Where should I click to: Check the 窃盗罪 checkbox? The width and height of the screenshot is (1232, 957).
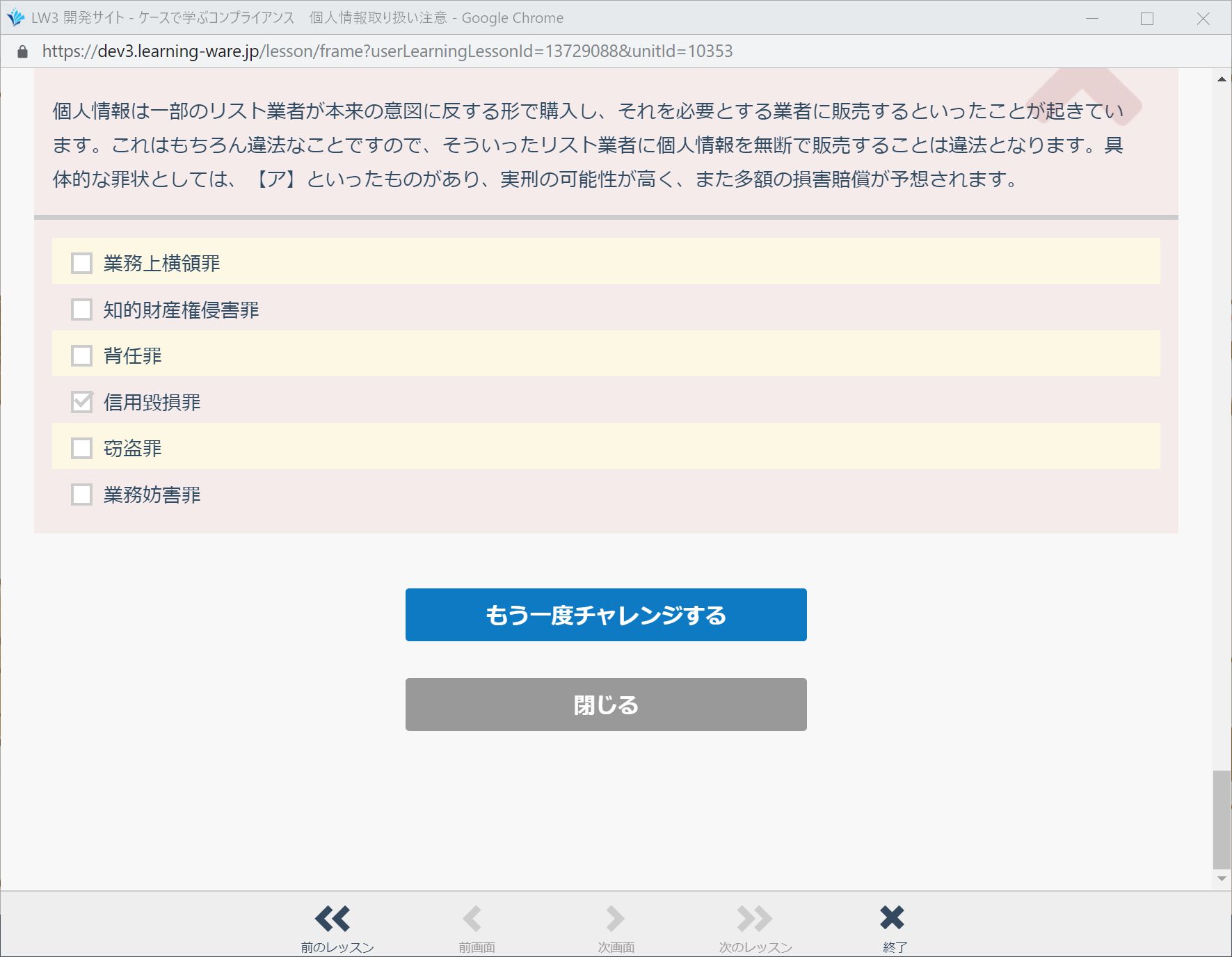[x=82, y=448]
